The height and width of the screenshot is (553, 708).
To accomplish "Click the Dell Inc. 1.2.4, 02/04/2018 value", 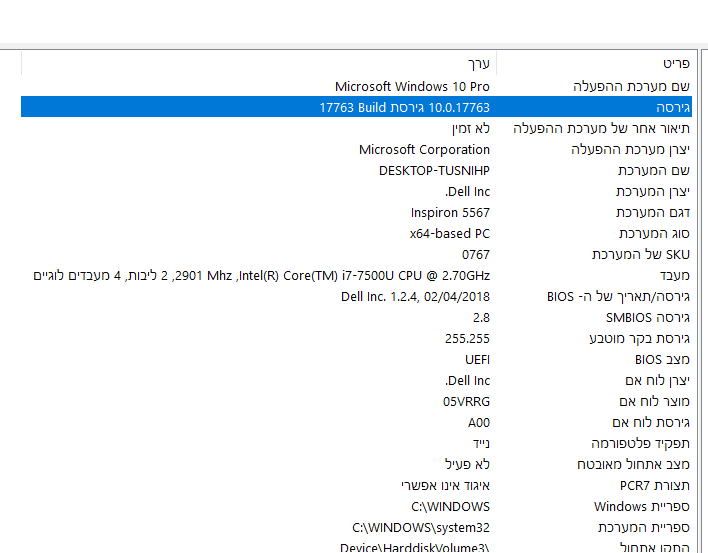I will [x=415, y=297].
